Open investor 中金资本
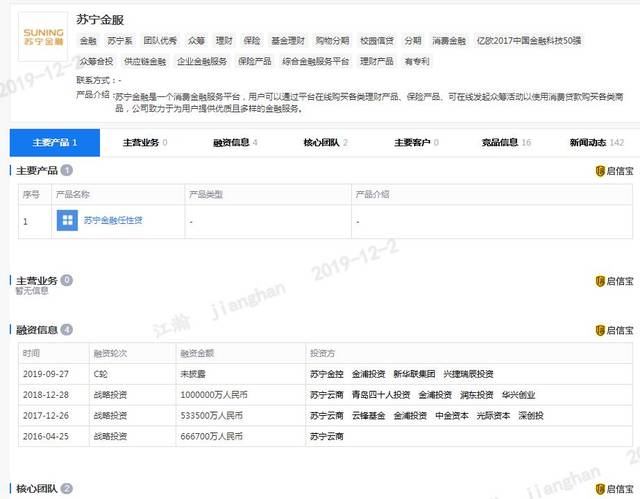640x499 pixels. (x=452, y=416)
